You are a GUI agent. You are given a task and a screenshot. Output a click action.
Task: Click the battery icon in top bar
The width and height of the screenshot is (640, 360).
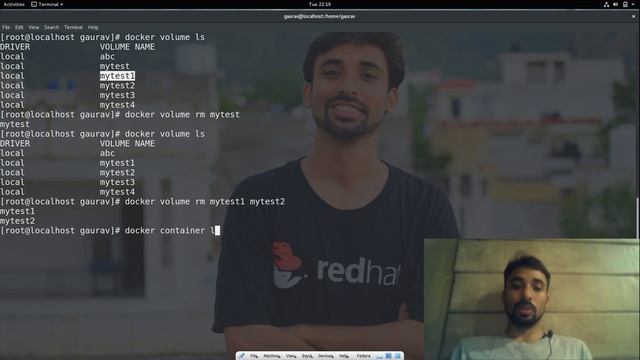pyautogui.click(x=625, y=4)
